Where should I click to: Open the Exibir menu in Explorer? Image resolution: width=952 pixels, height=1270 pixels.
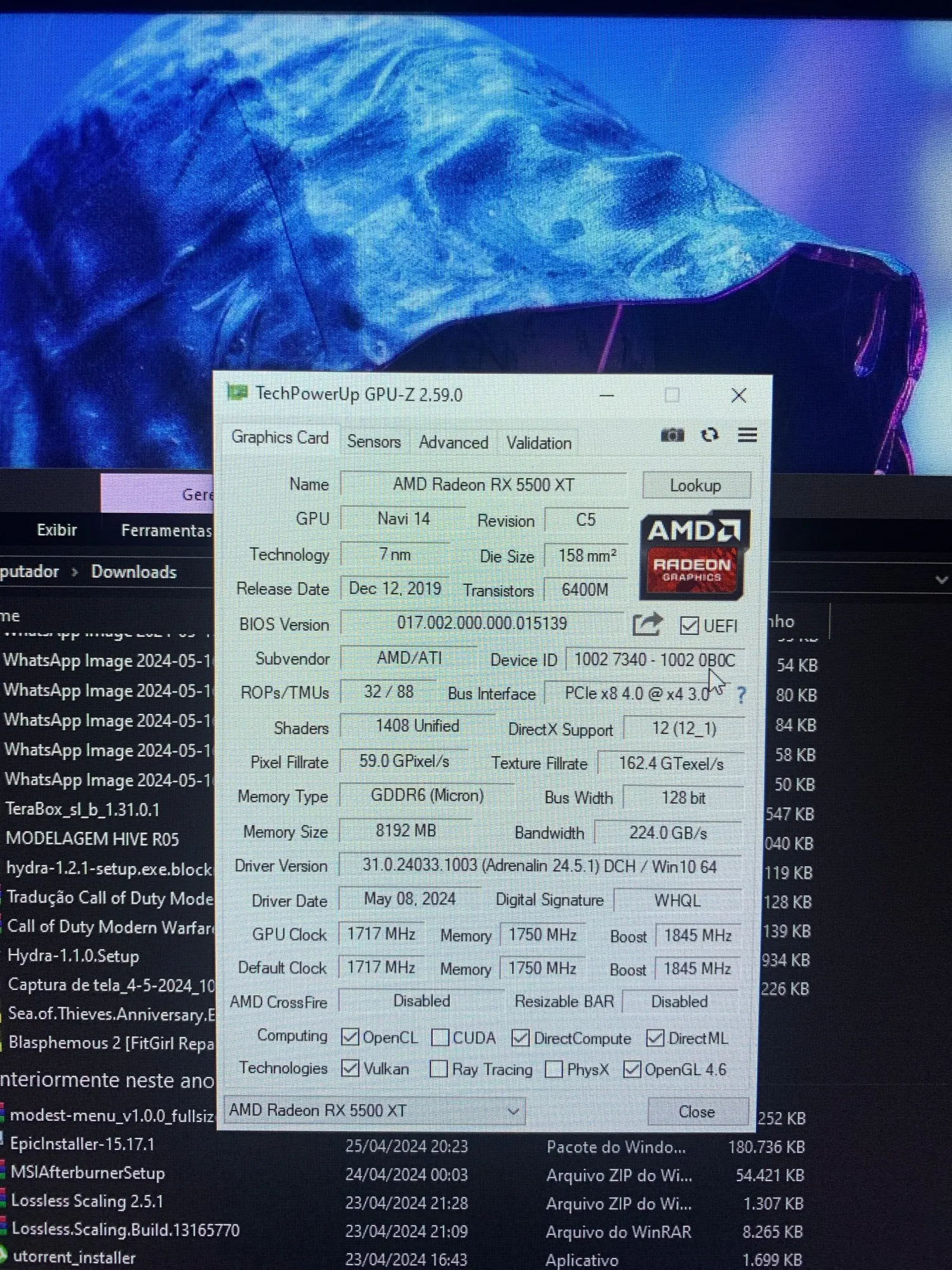pyautogui.click(x=57, y=530)
